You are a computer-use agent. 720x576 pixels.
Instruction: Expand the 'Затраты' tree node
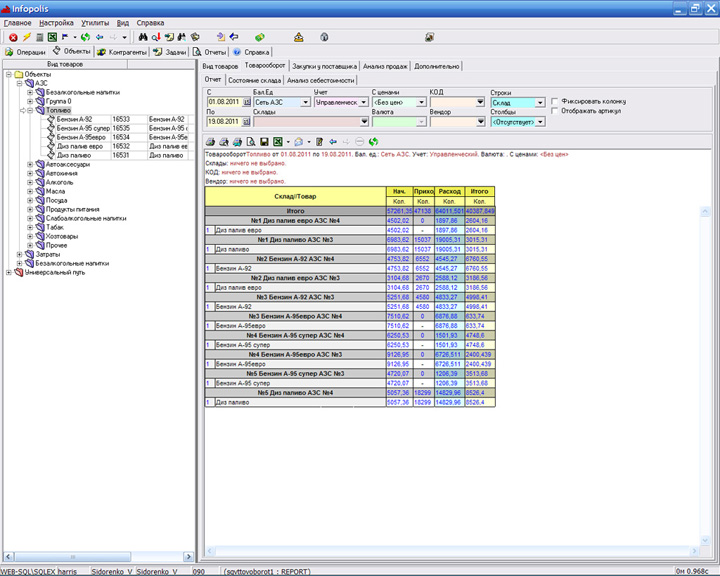[19, 254]
